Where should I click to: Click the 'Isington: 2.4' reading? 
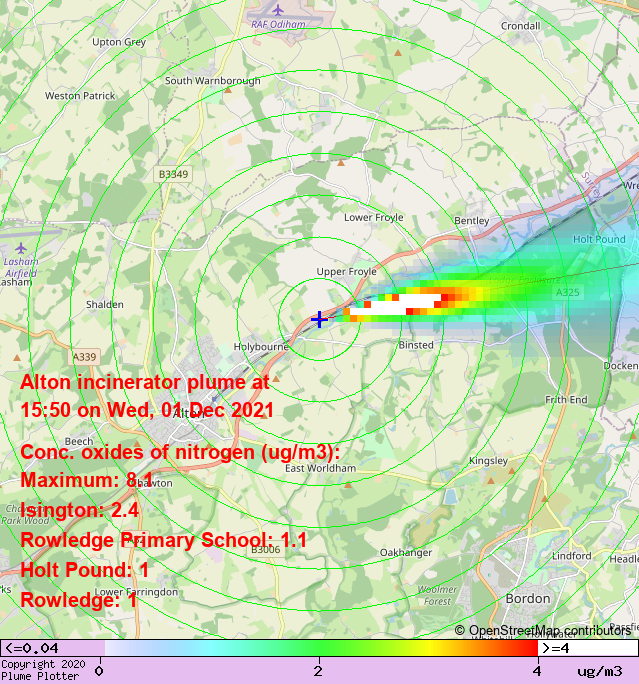pos(79,510)
